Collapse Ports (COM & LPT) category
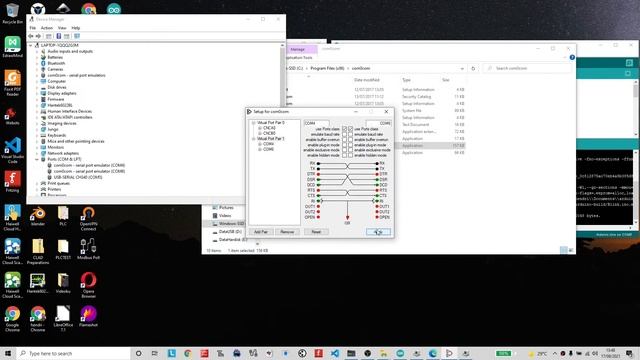Image resolution: width=640 pixels, height=360 pixels. pyautogui.click(x=37, y=160)
